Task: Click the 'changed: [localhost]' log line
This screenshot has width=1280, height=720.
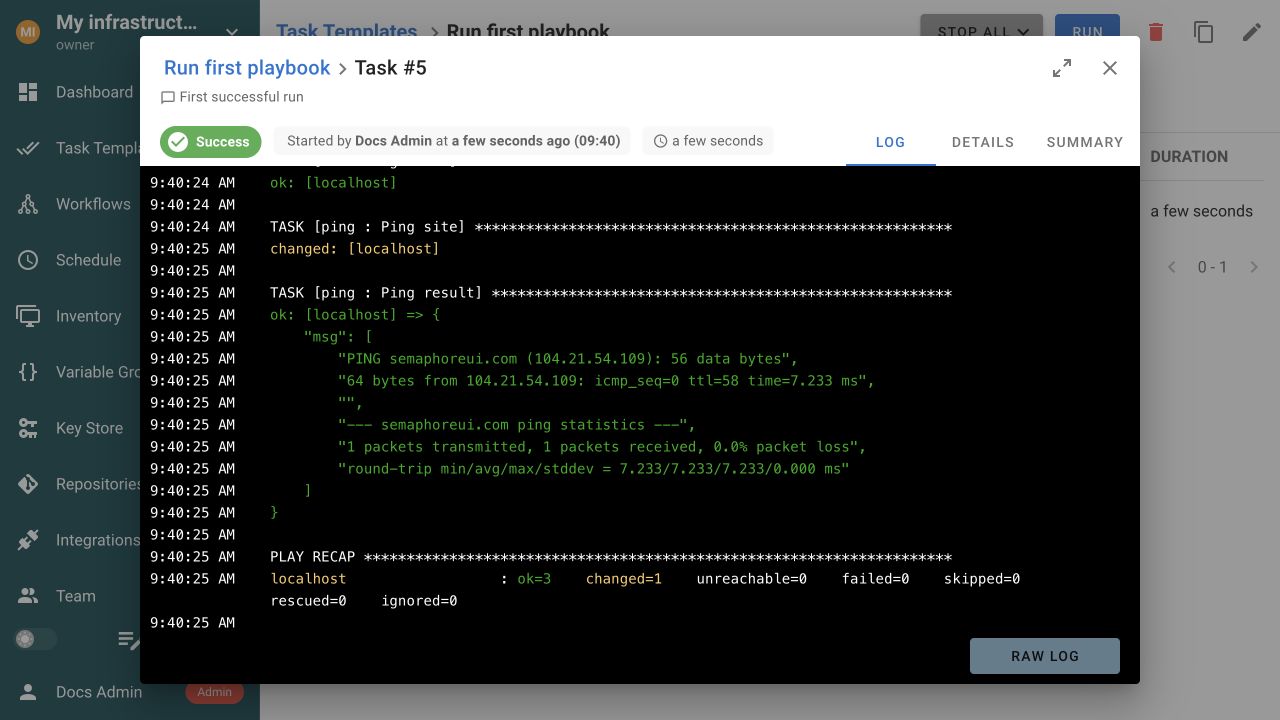Action: pyautogui.click(x=355, y=249)
